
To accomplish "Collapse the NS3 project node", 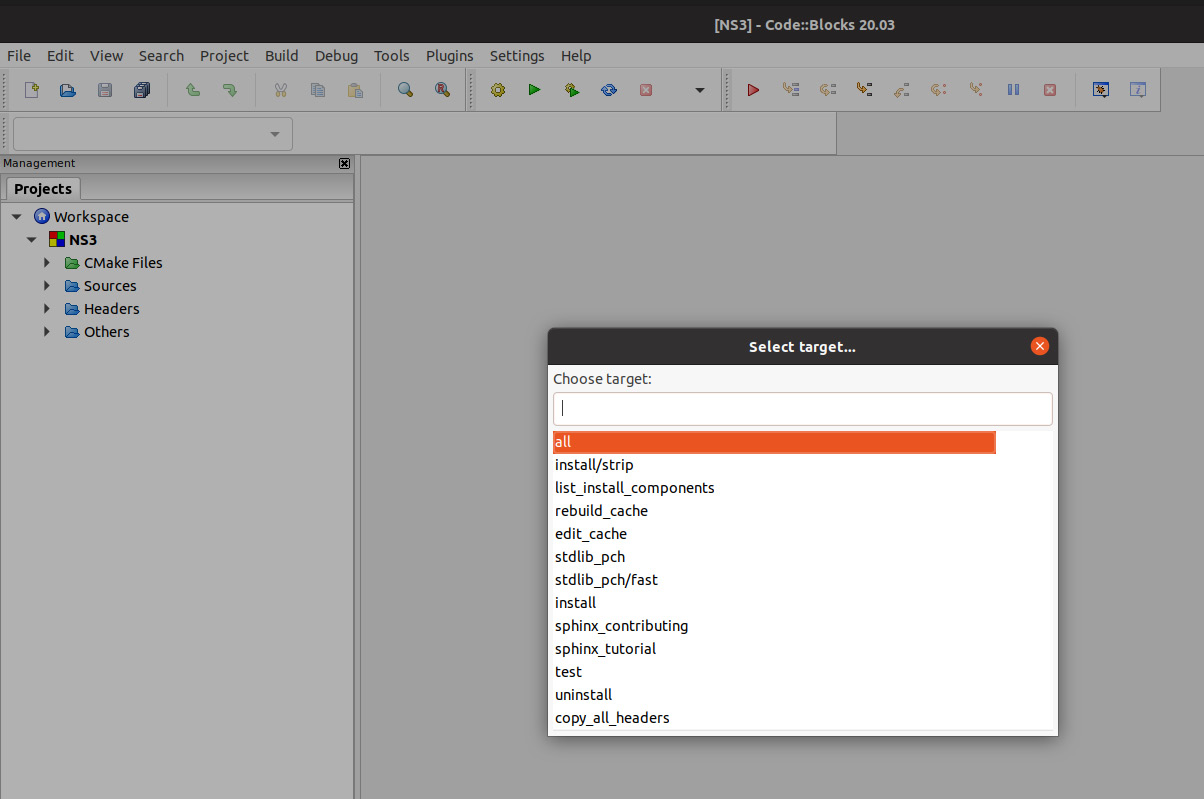I will tap(32, 240).
